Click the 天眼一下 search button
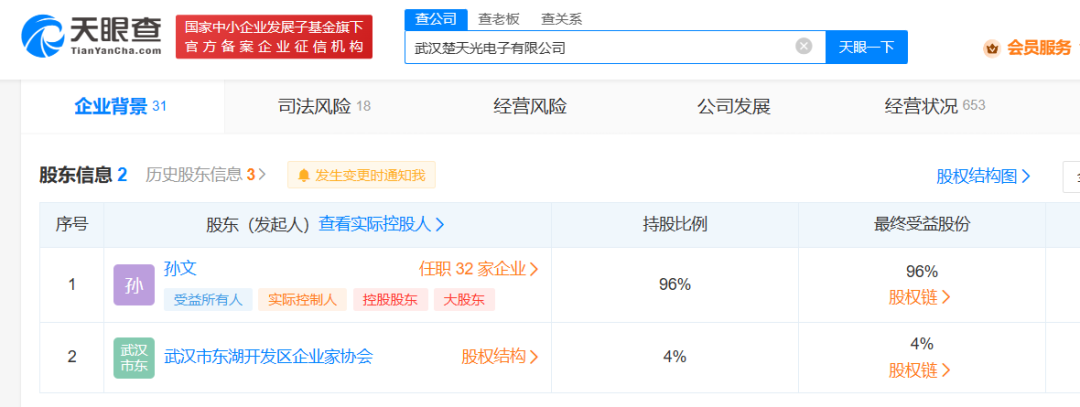Image resolution: width=1080 pixels, height=407 pixels. click(x=866, y=48)
